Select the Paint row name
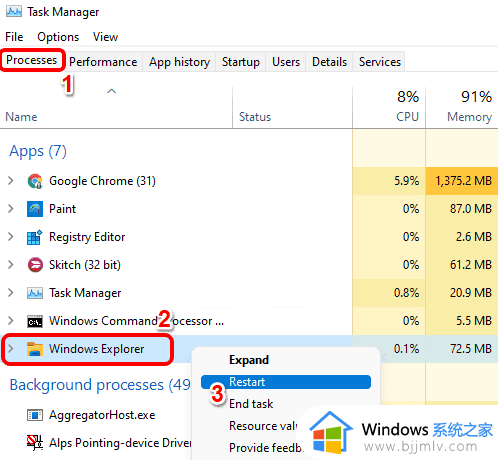Screen dimensions: 498x460 pos(62,209)
